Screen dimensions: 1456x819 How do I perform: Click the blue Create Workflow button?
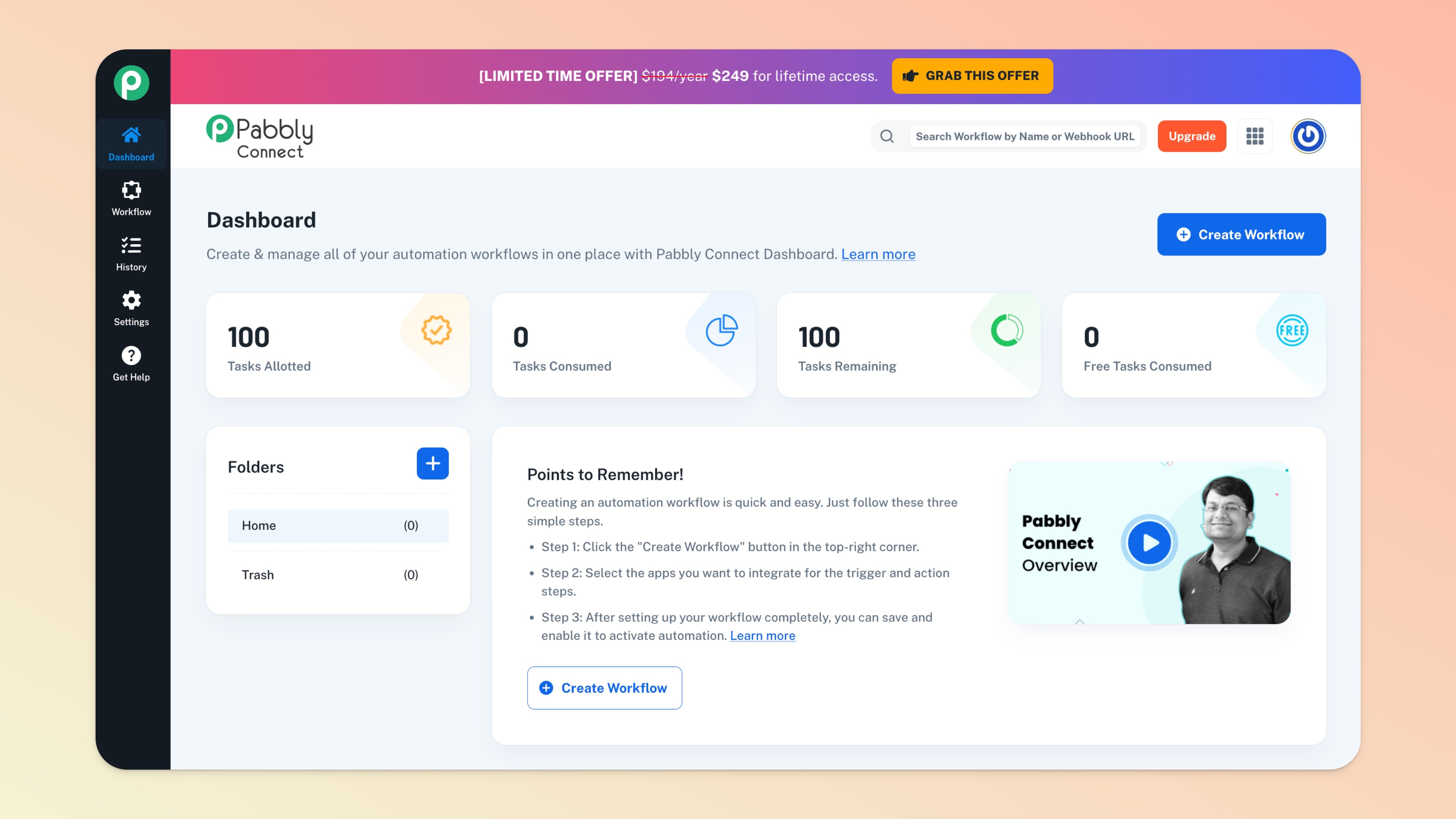(1241, 234)
